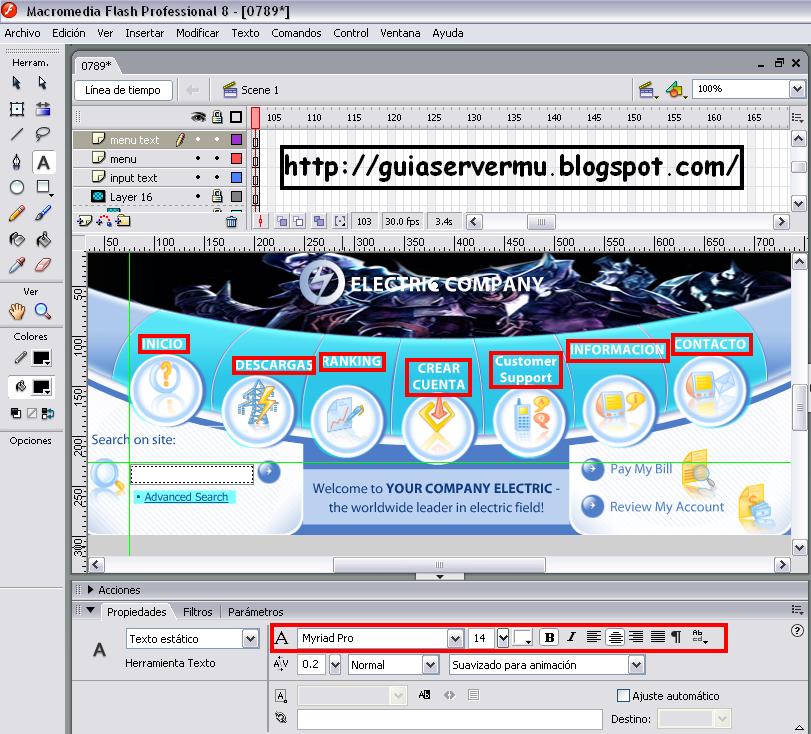Toggle show/hide all layers eye icon
The image size is (811, 734).
point(198,117)
